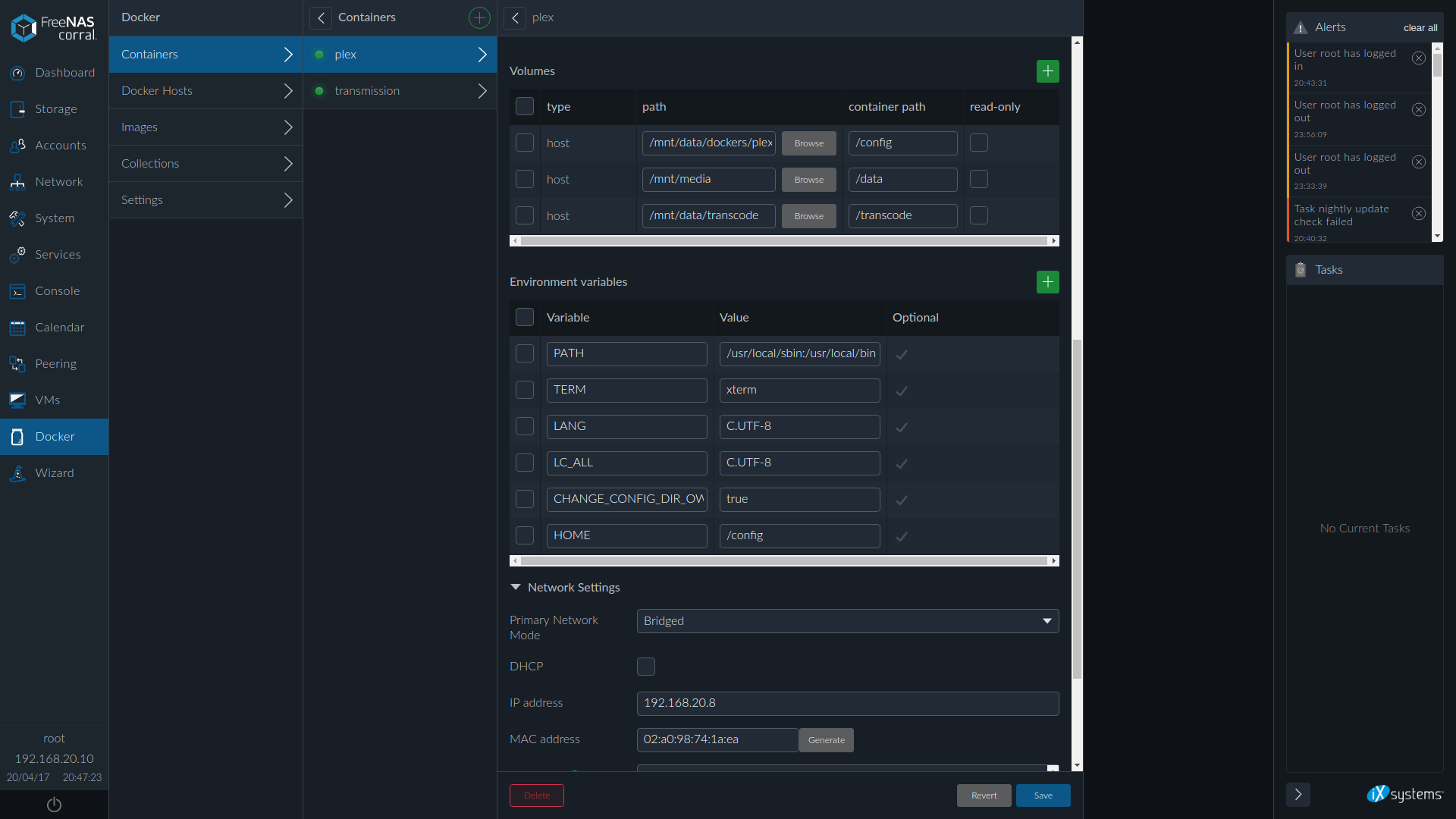Go back using arrow beside plex title
This screenshot has width=1456, height=819.
(515, 17)
